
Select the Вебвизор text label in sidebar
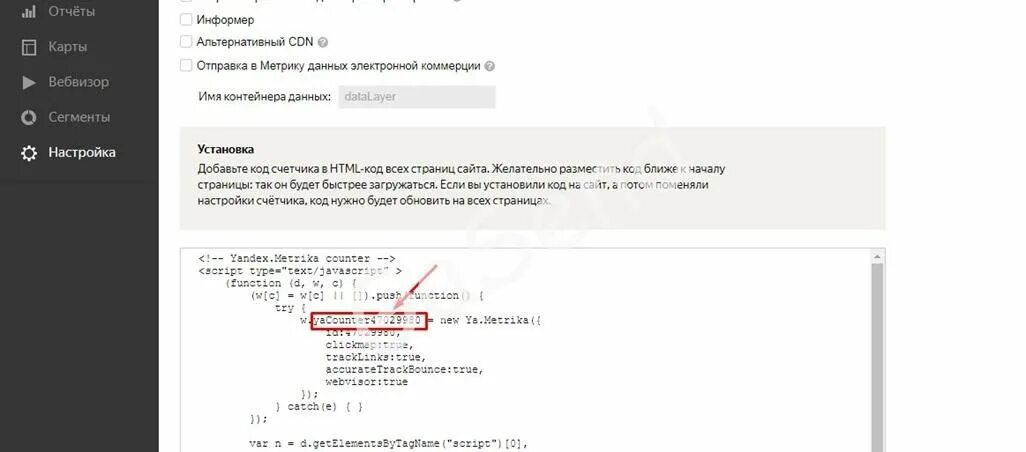click(79, 82)
